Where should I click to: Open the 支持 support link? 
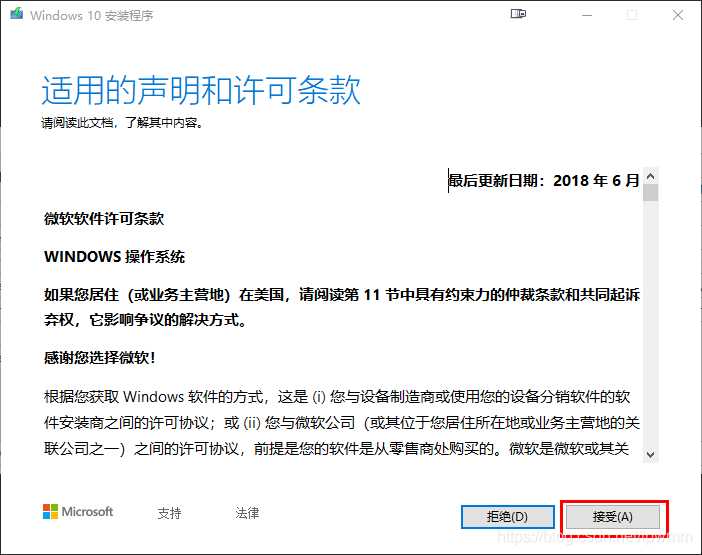(169, 513)
